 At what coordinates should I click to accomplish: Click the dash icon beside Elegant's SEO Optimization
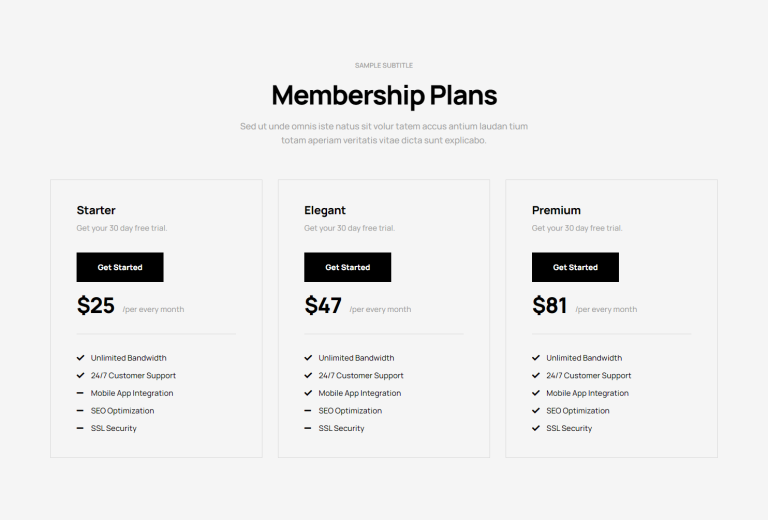[308, 411]
